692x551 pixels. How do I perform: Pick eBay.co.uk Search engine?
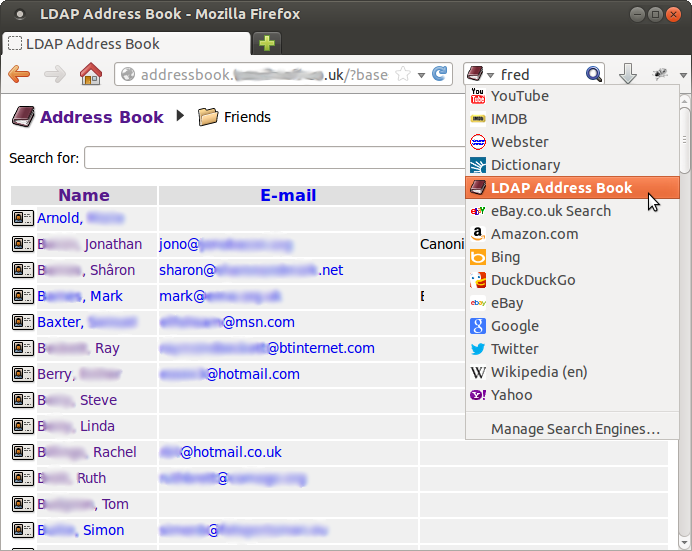572,211
